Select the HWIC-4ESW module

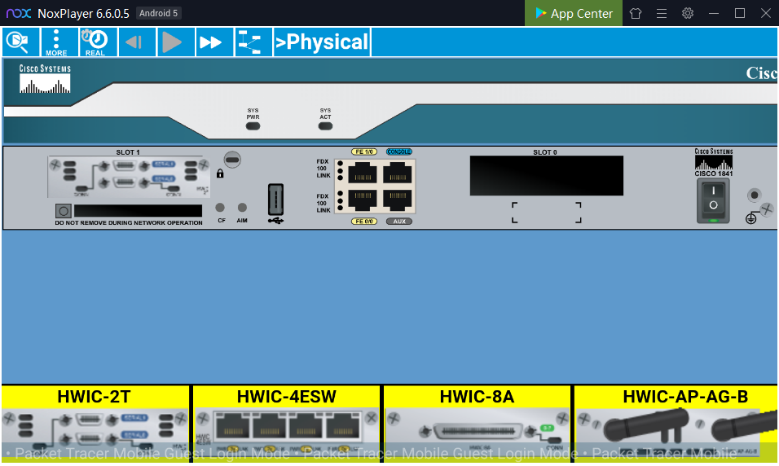[286, 423]
